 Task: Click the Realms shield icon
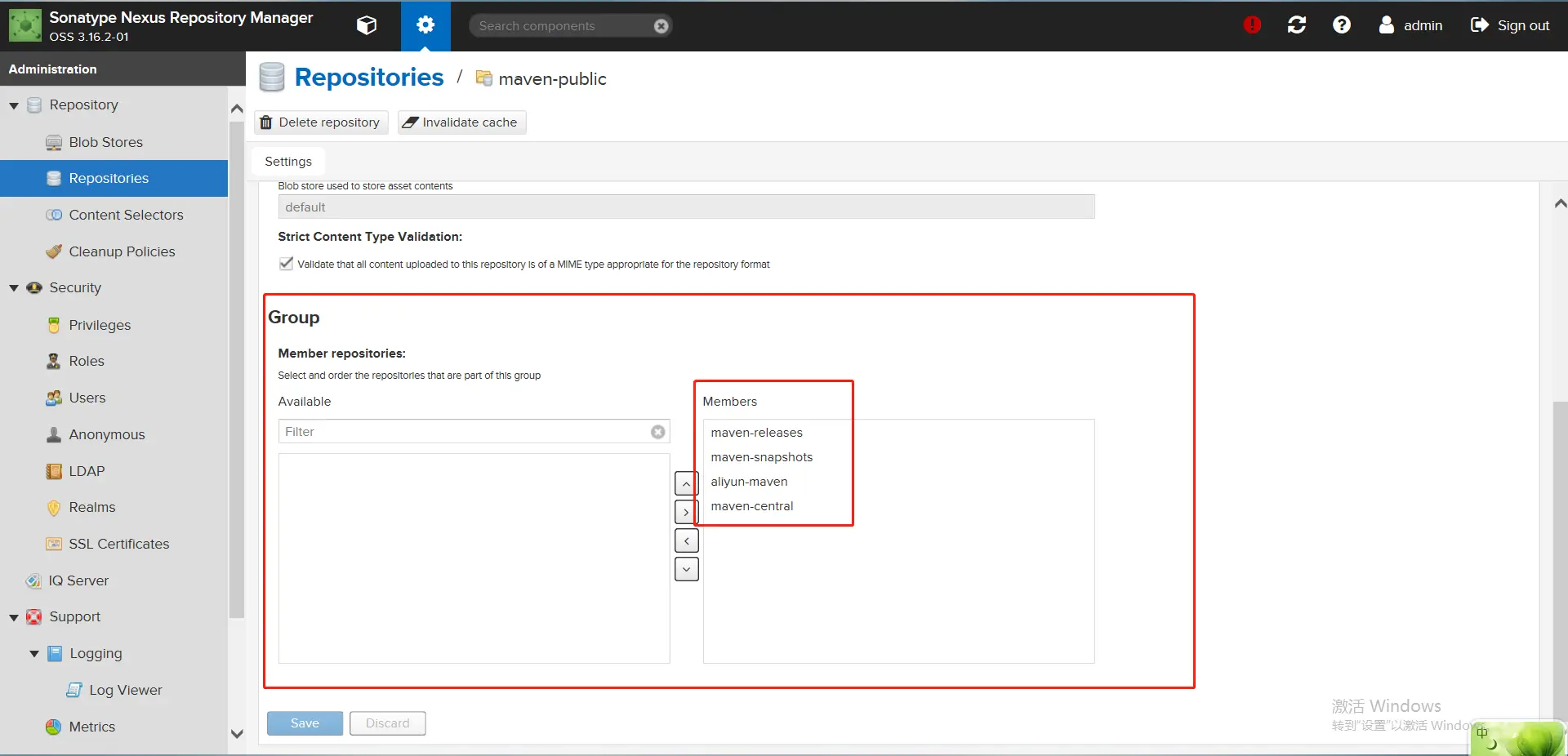coord(54,508)
